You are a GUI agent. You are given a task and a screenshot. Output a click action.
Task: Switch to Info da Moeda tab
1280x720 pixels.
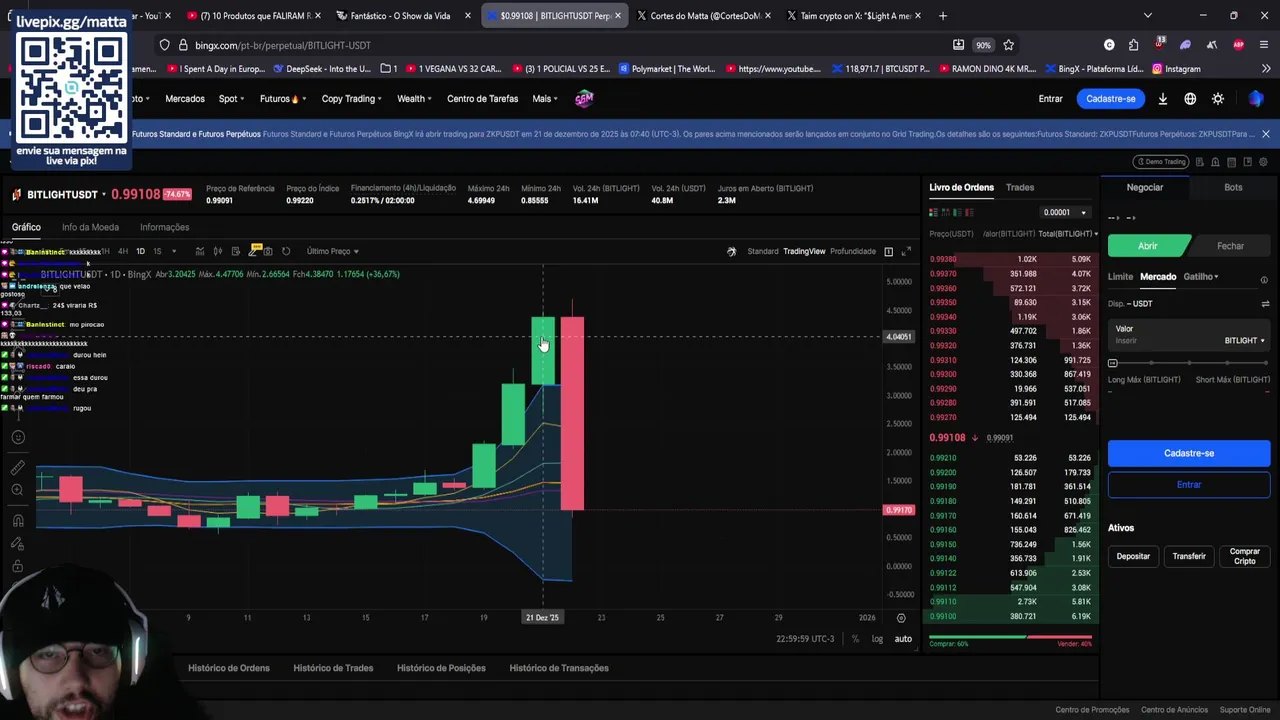point(90,227)
